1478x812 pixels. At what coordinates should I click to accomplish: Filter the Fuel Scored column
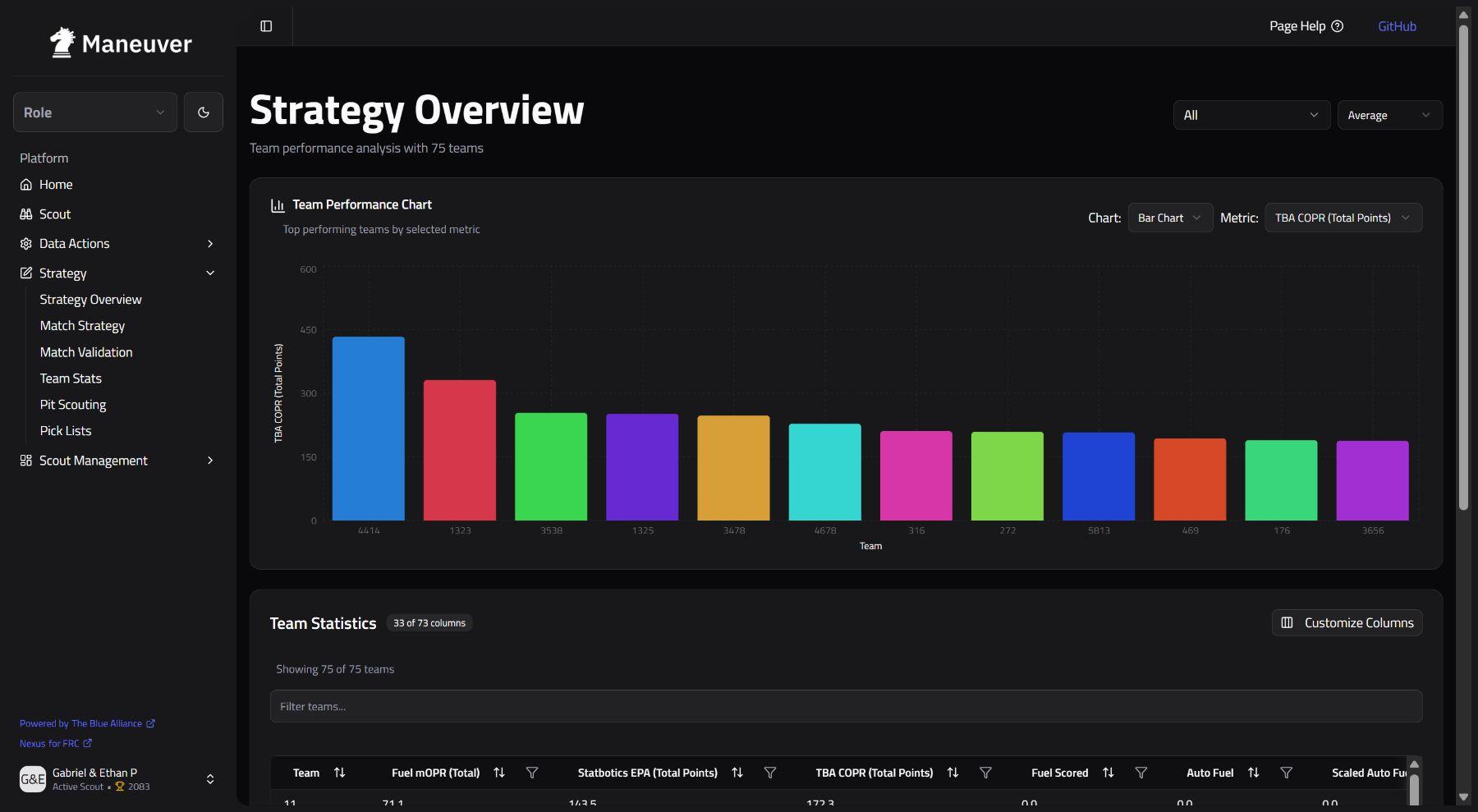click(x=1141, y=773)
